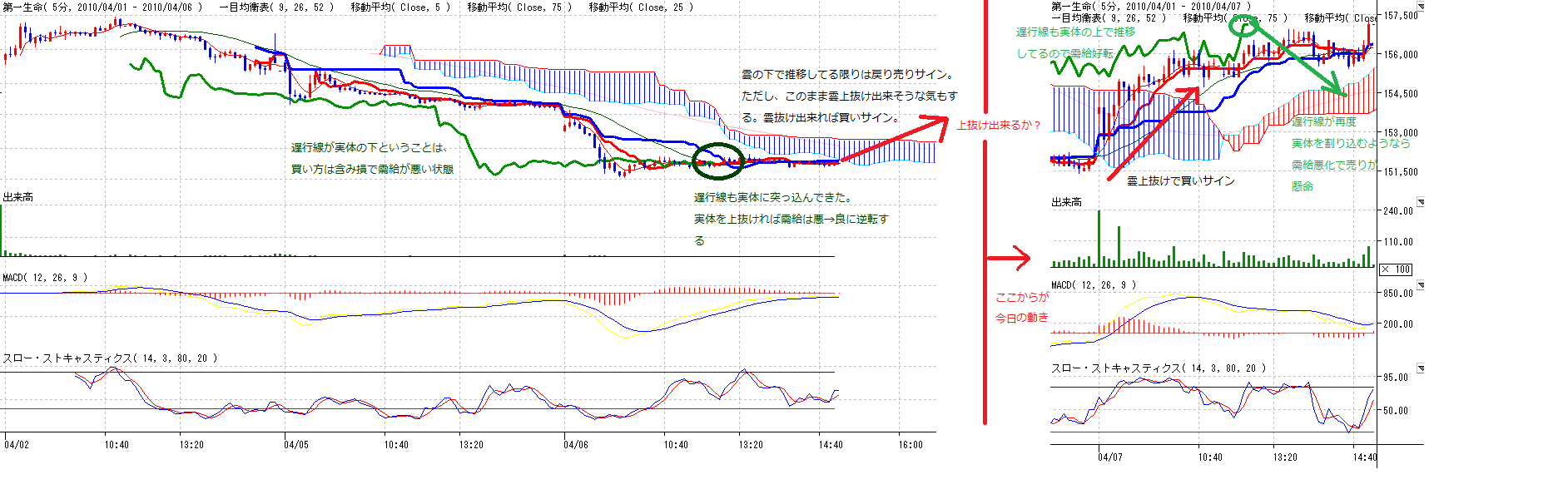Image resolution: width=1568 pixels, height=499 pixels.
Task: Click the green circle annotation on right chart
Action: [1244, 27]
